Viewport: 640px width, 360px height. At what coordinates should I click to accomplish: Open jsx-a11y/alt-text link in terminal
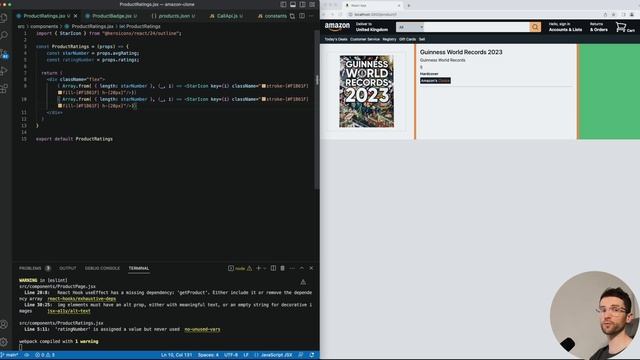[x=69, y=311]
